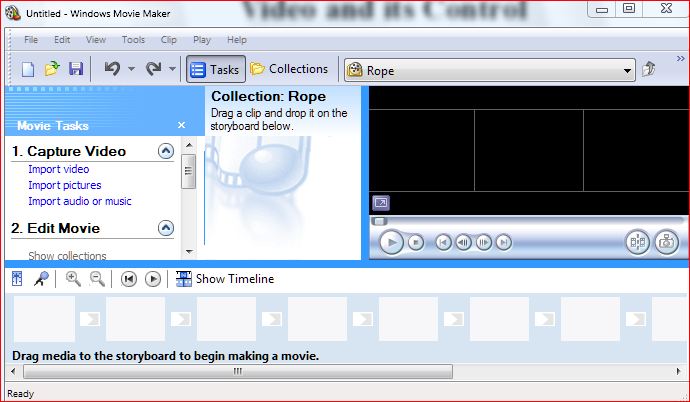Click the preview seek bar slider
Viewport: 690px width, 402px height.
click(379, 221)
